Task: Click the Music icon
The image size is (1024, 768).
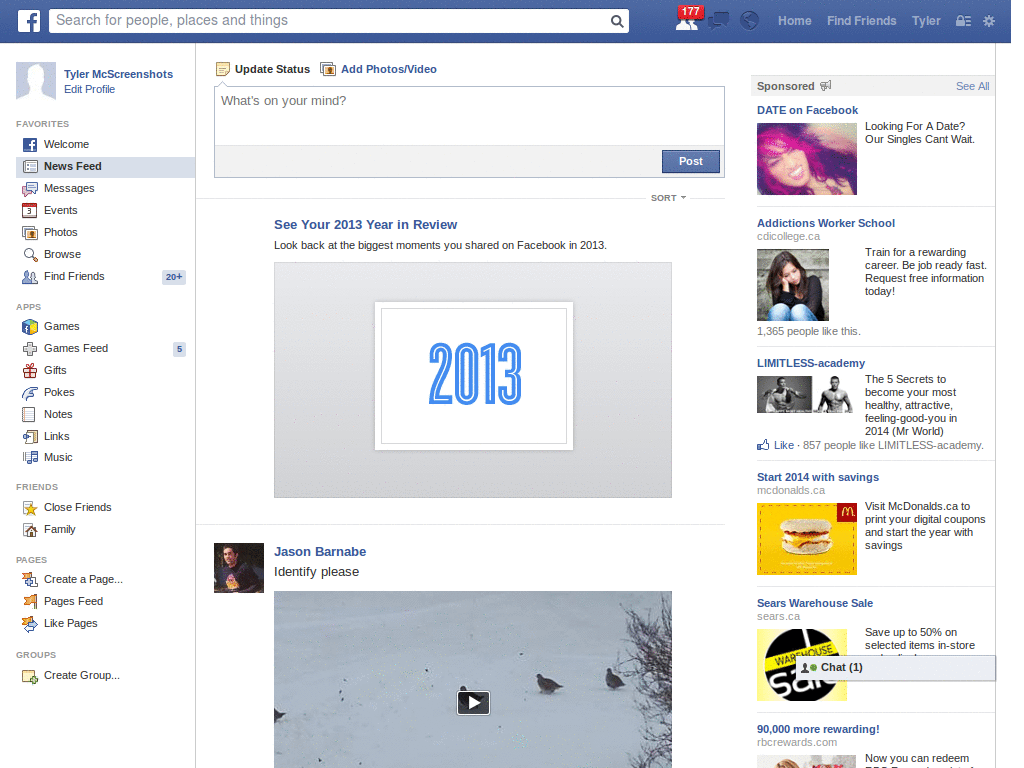Action: (x=29, y=457)
